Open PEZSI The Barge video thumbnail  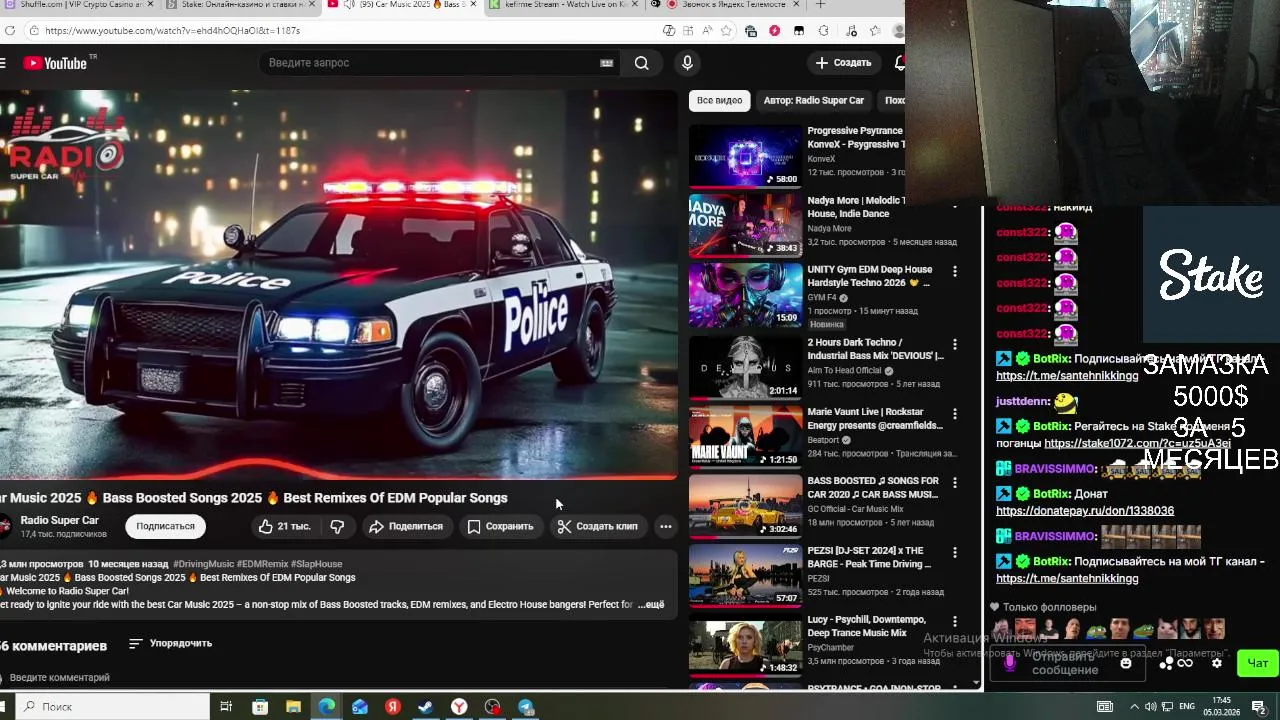pyautogui.click(x=745, y=575)
